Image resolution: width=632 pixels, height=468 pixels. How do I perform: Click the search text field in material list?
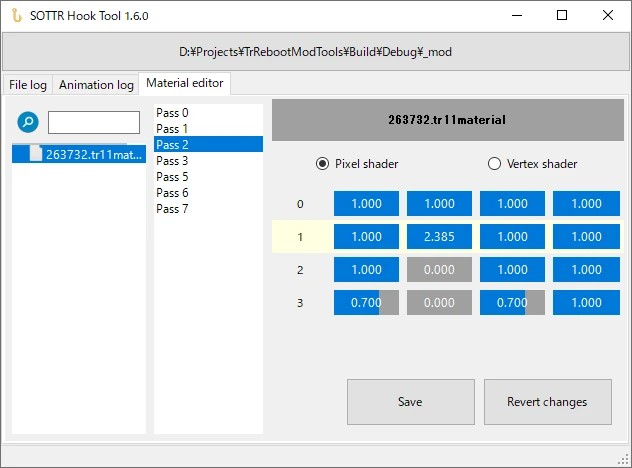coord(94,123)
